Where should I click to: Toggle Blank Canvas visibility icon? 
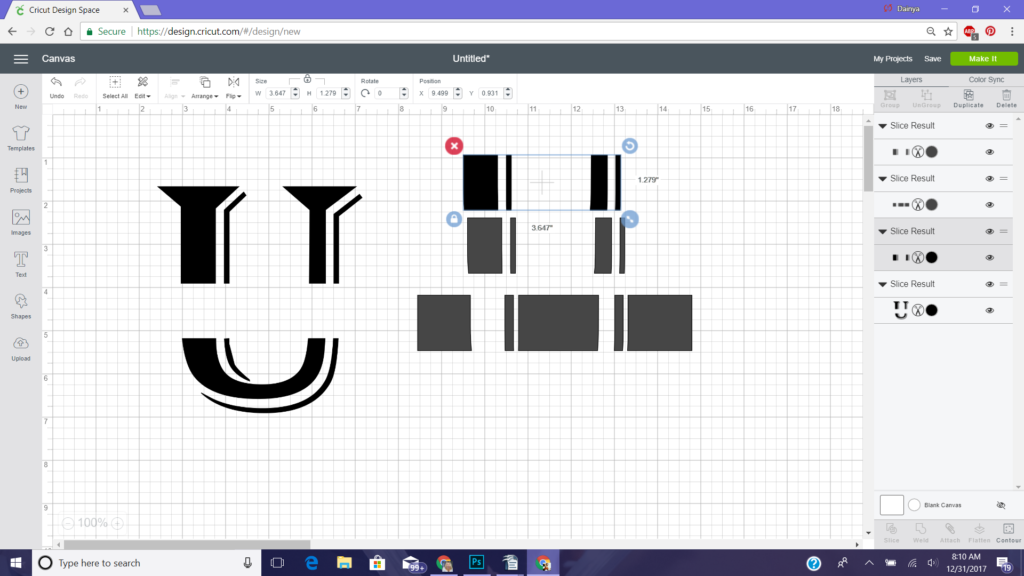click(x=1001, y=505)
